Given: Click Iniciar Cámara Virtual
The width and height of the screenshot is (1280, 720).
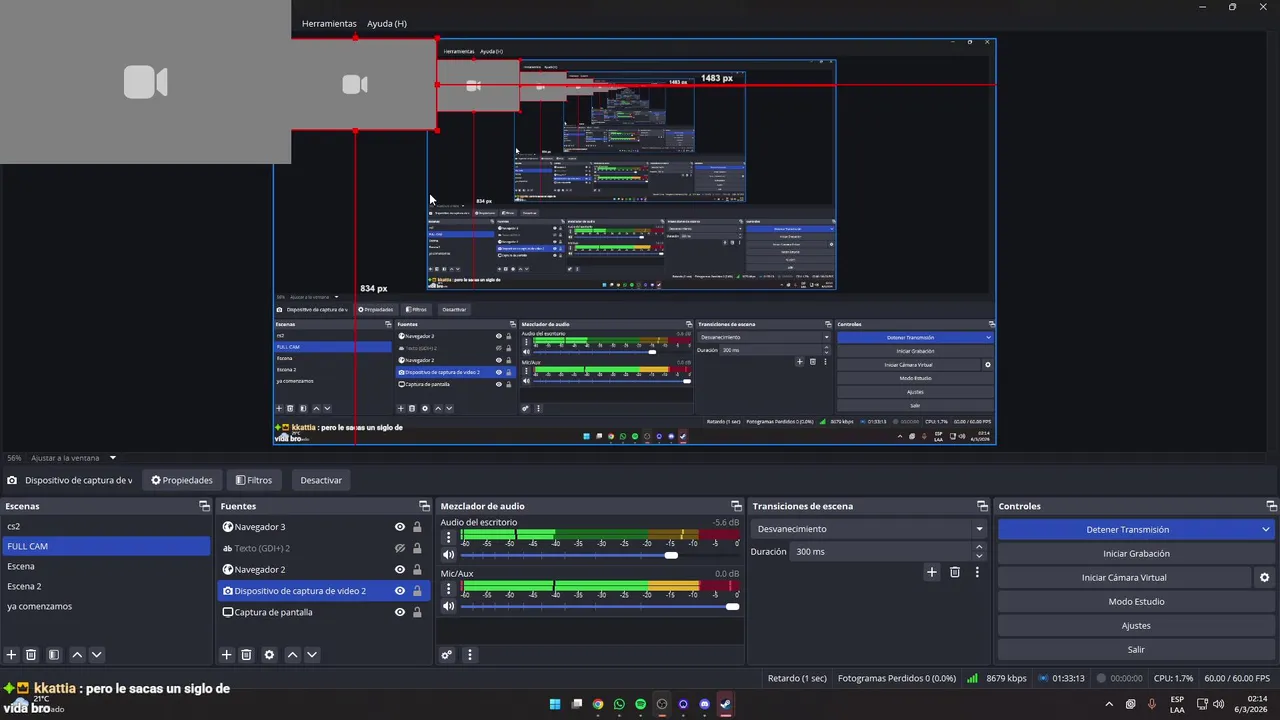Looking at the screenshot, I should pos(1124,578).
